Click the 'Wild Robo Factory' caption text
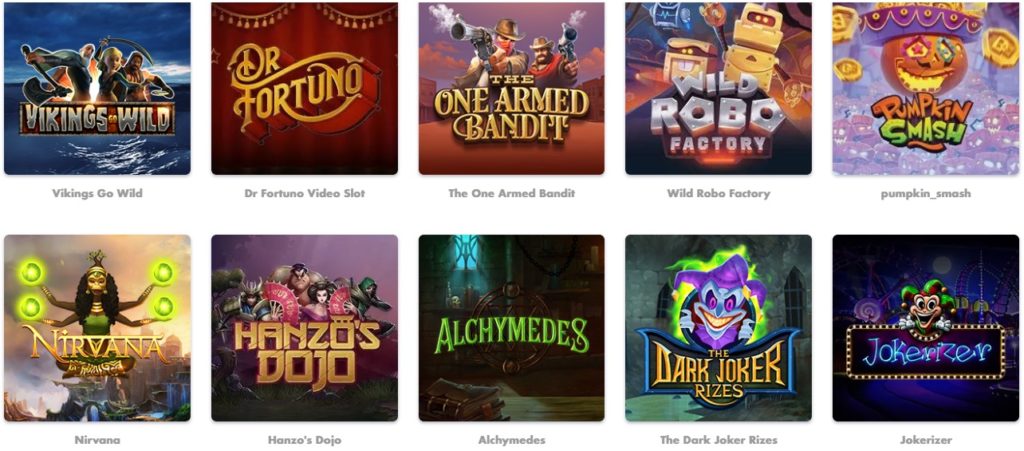The width and height of the screenshot is (1024, 451). (x=718, y=193)
